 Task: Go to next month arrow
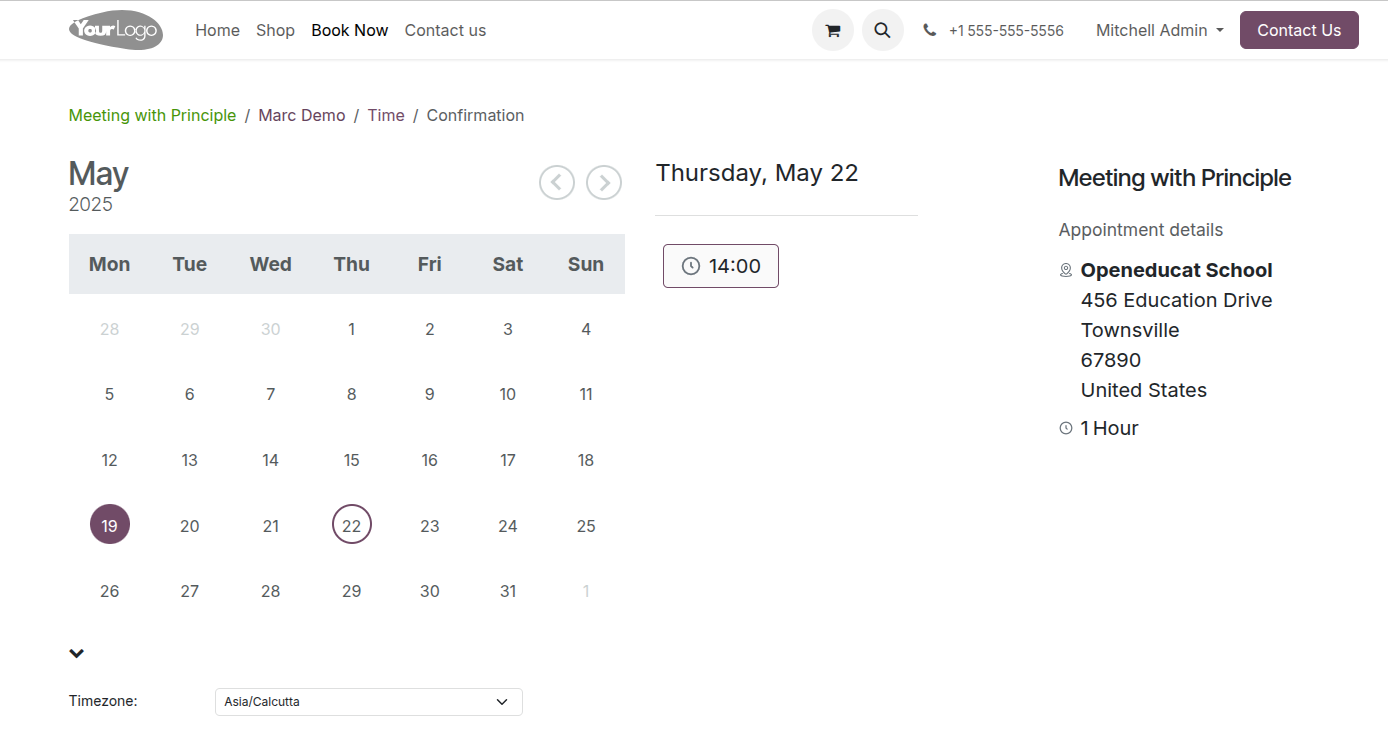(604, 183)
